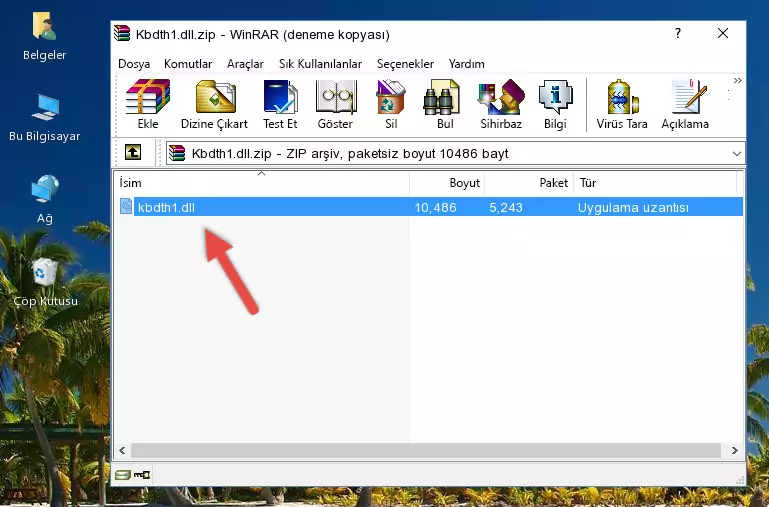Open the Yardım menu
This screenshot has height=507, width=769.
(466, 64)
